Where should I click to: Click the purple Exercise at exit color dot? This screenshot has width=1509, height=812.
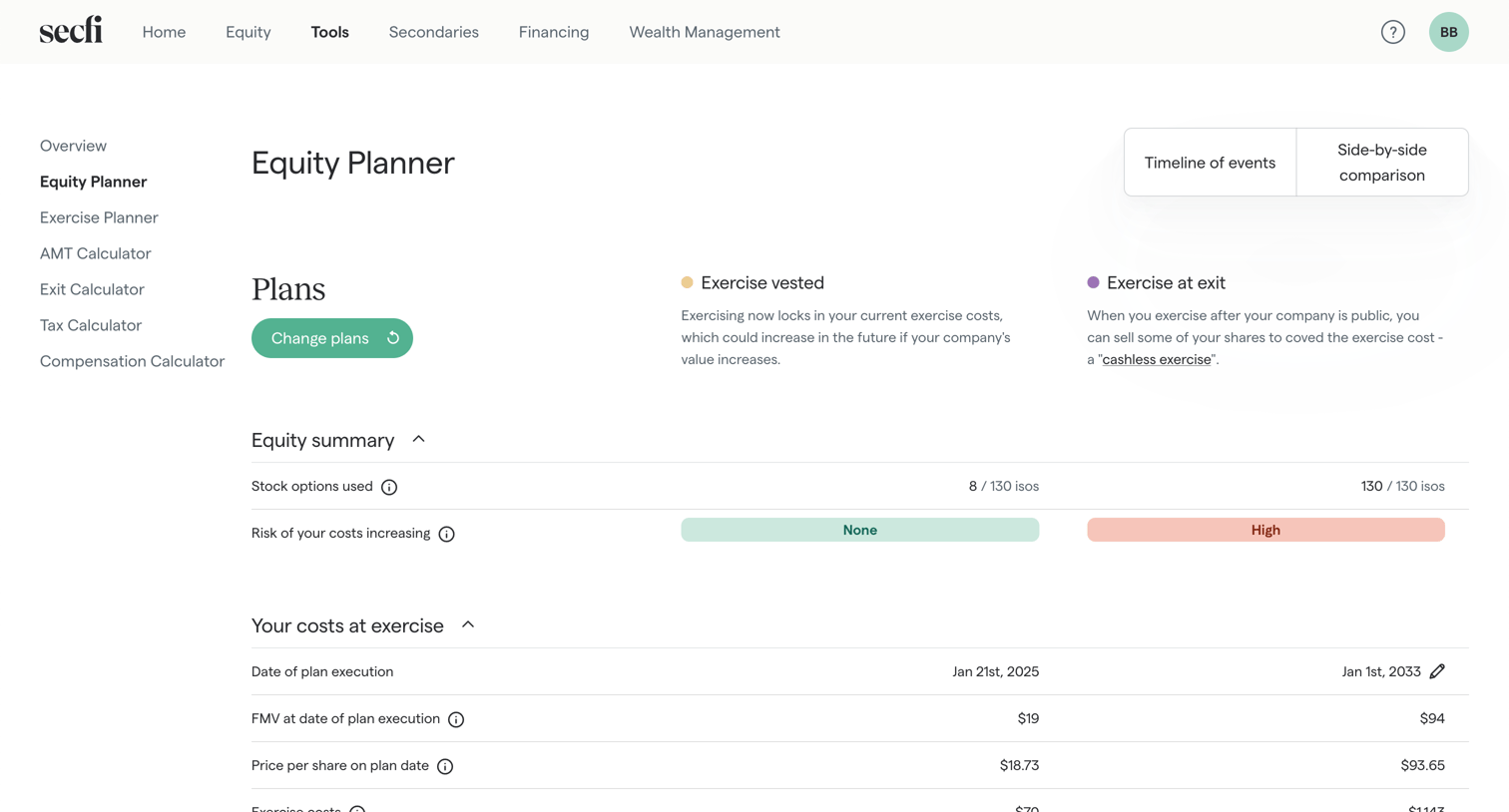point(1093,282)
